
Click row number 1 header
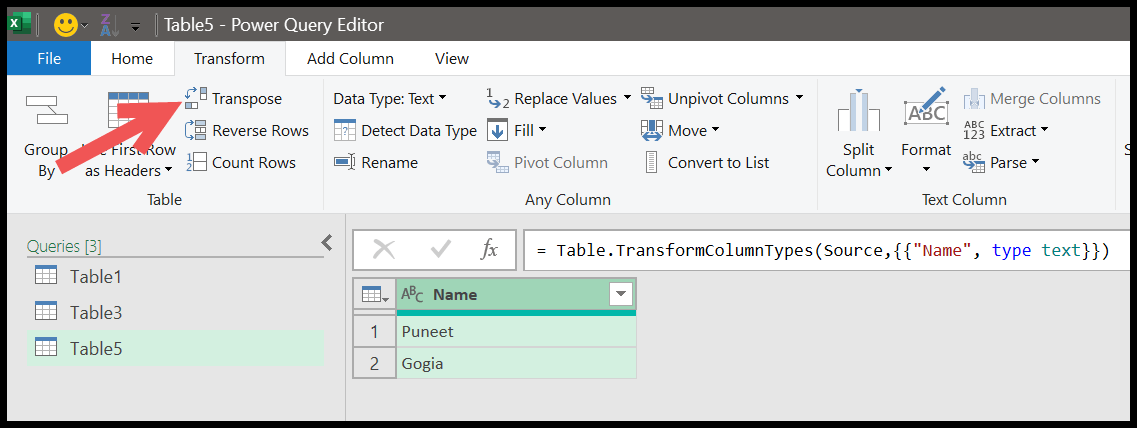[x=374, y=332]
